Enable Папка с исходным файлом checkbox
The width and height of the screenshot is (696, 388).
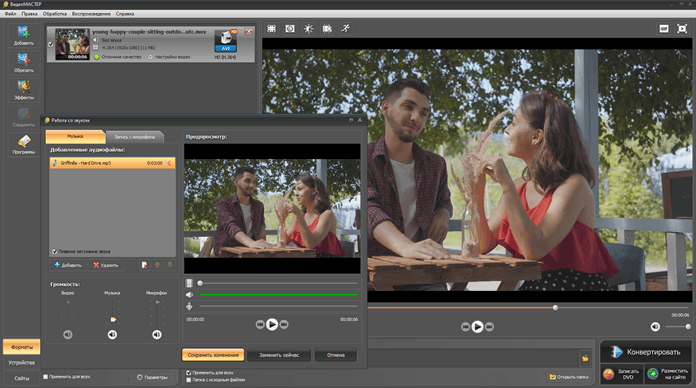click(x=189, y=380)
